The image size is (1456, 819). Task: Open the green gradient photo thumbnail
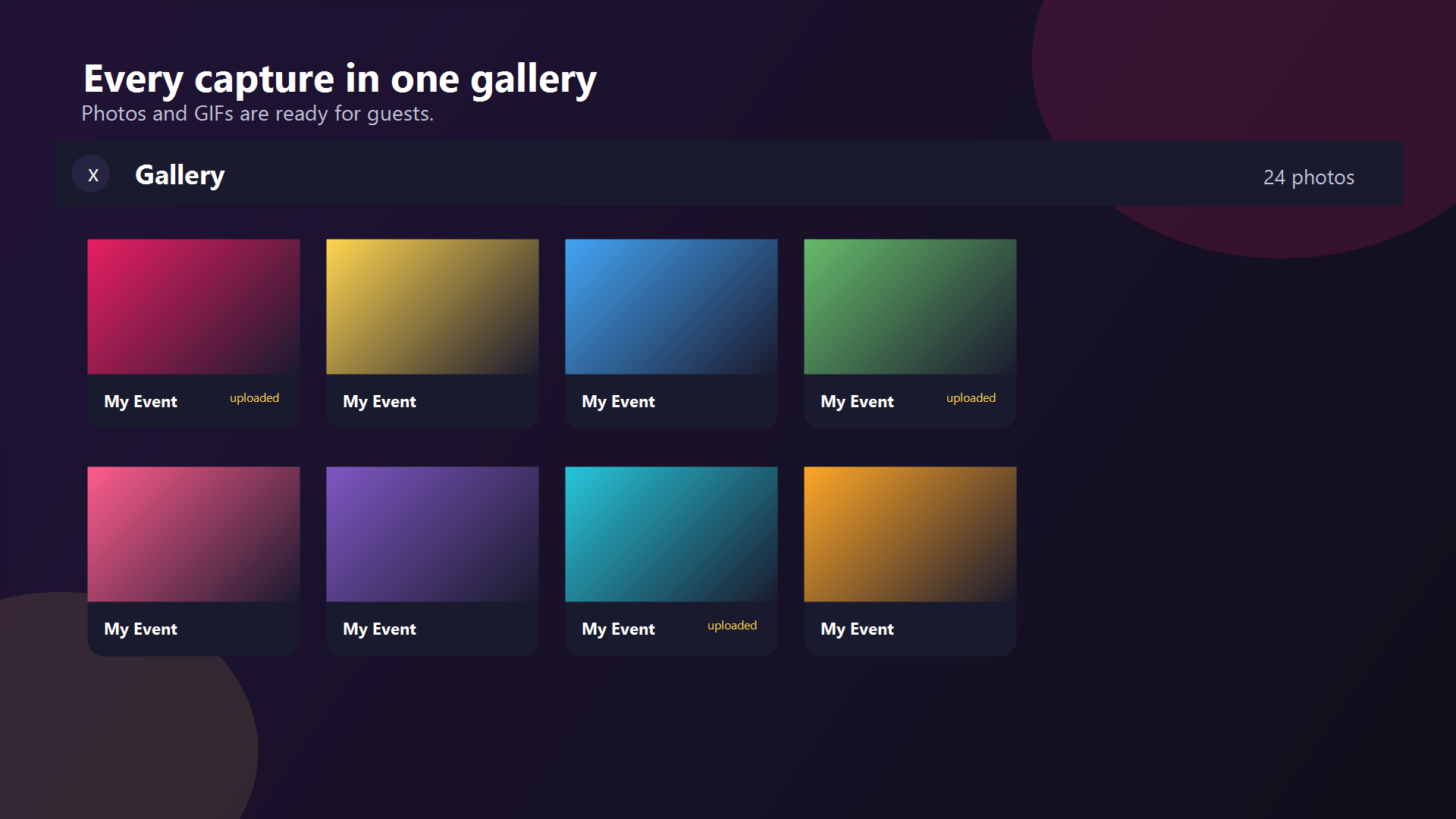click(x=910, y=306)
